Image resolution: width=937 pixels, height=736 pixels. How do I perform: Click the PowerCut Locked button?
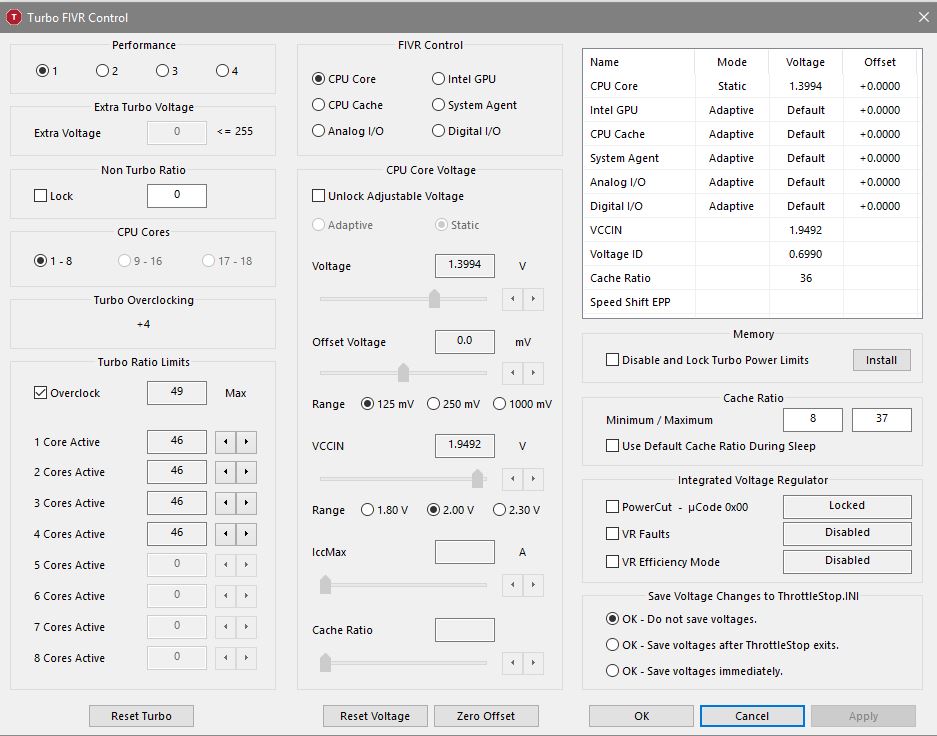[847, 506]
